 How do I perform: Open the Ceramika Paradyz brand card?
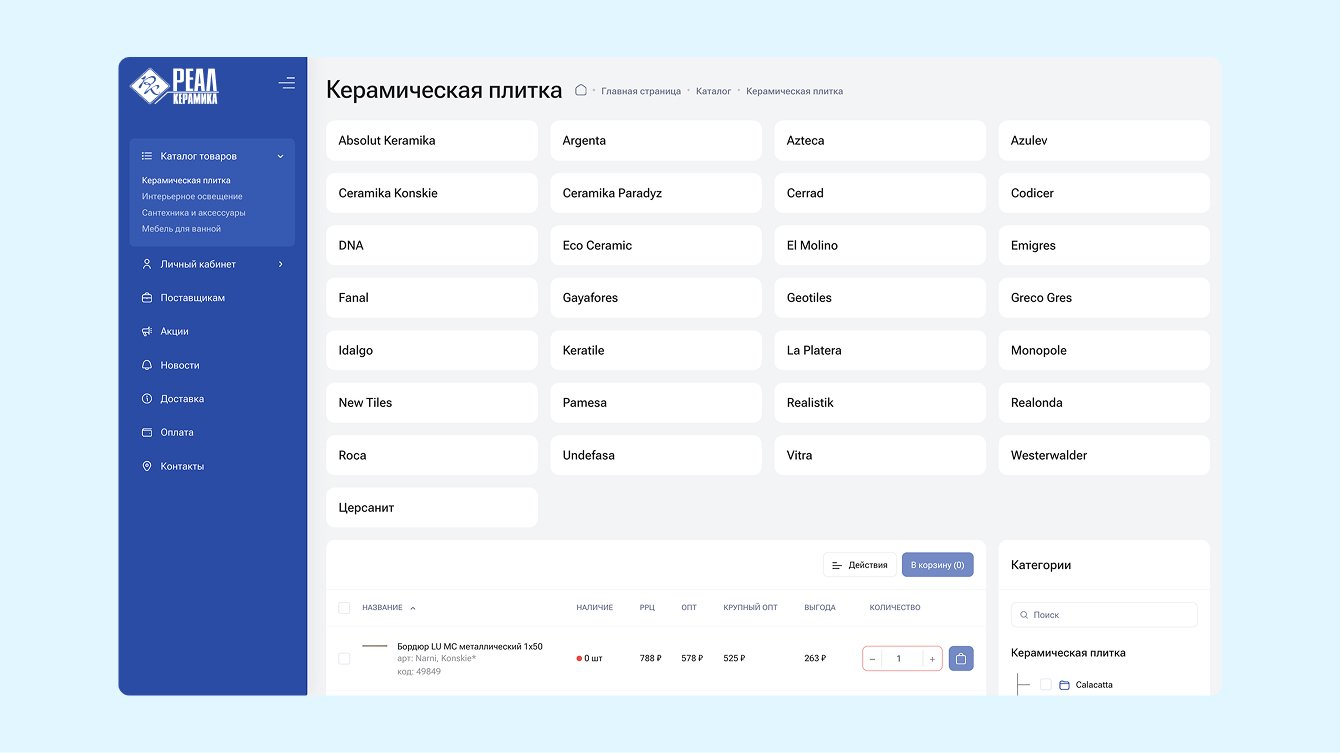point(656,193)
